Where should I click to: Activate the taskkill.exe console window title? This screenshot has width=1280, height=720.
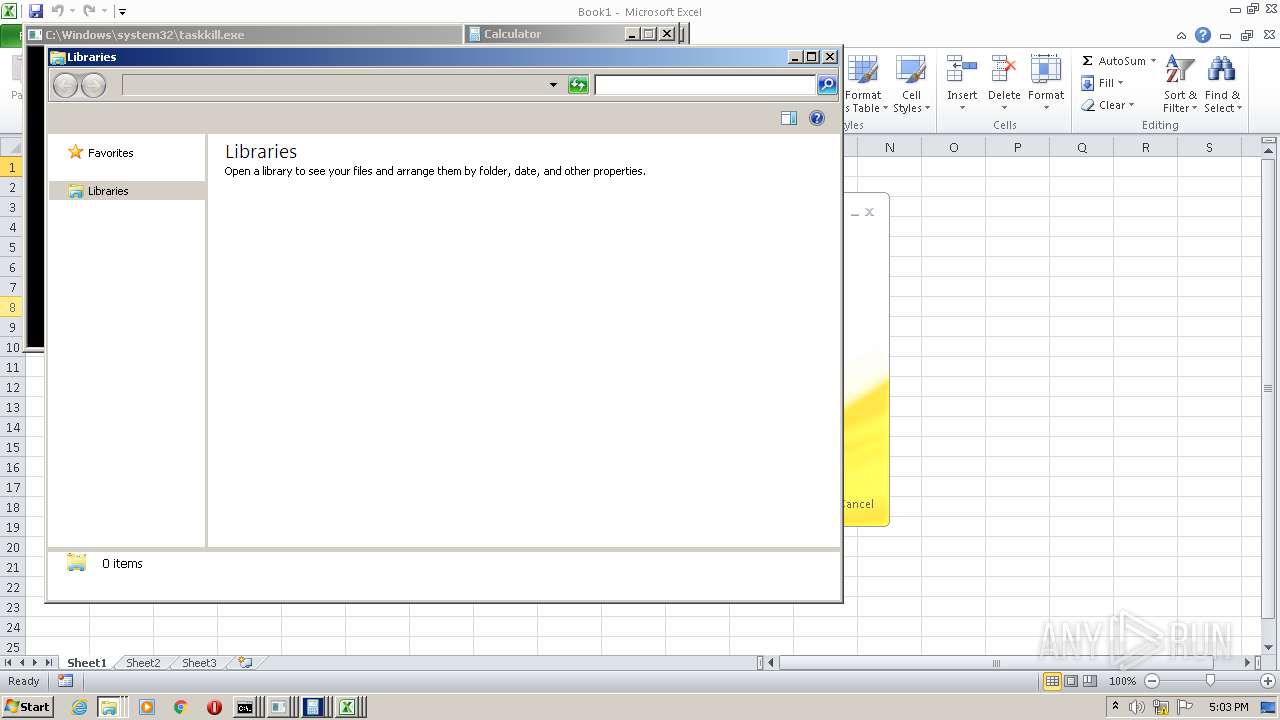click(x=144, y=34)
